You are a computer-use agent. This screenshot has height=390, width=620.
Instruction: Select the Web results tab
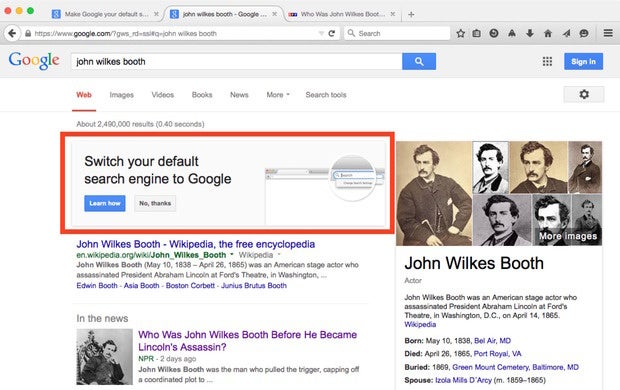[x=84, y=95]
